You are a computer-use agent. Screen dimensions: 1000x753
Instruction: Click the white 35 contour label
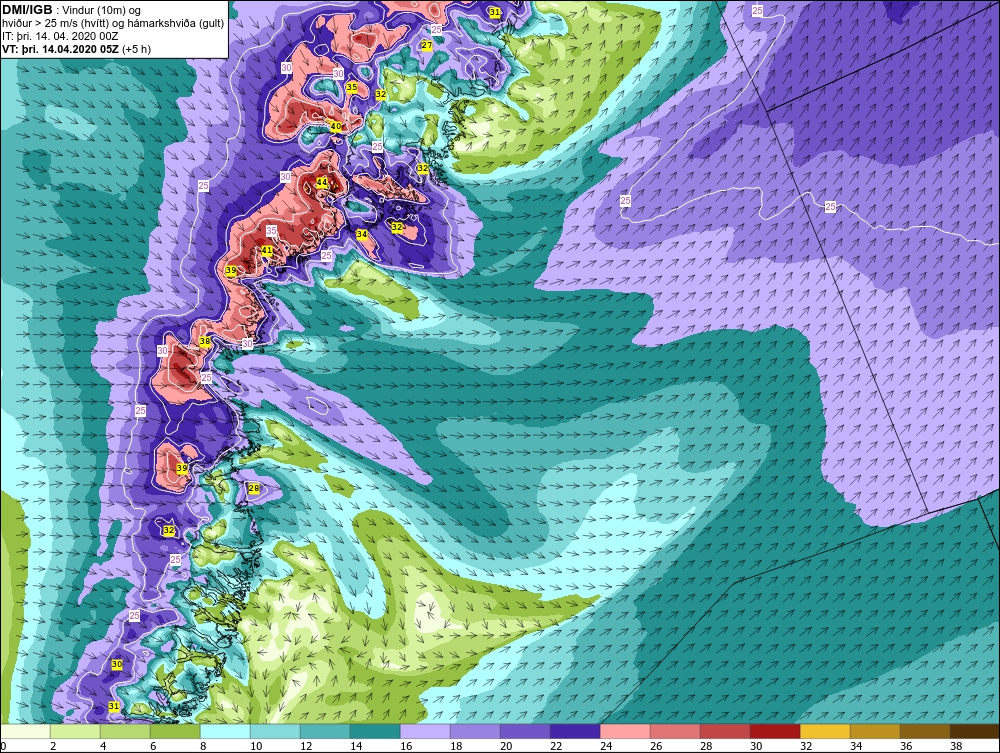(272, 230)
